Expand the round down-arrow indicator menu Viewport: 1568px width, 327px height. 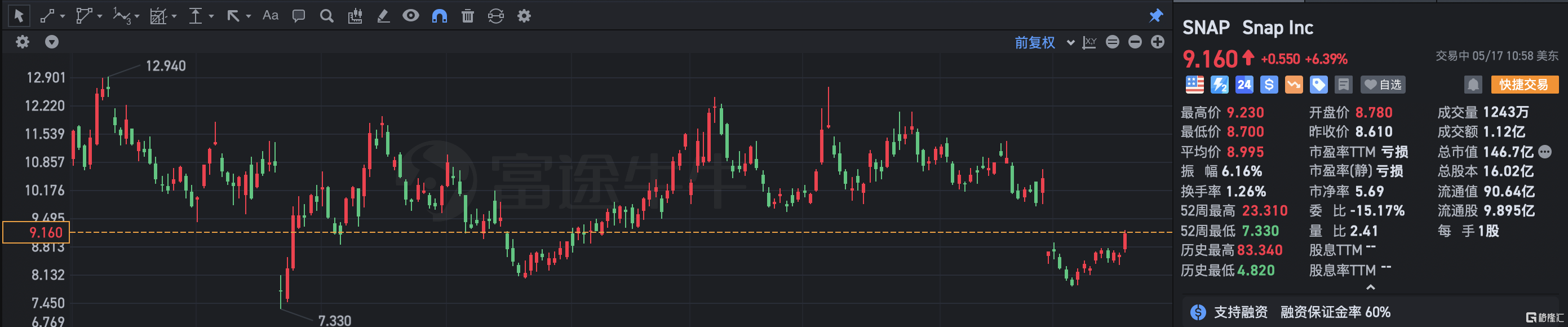[x=52, y=42]
